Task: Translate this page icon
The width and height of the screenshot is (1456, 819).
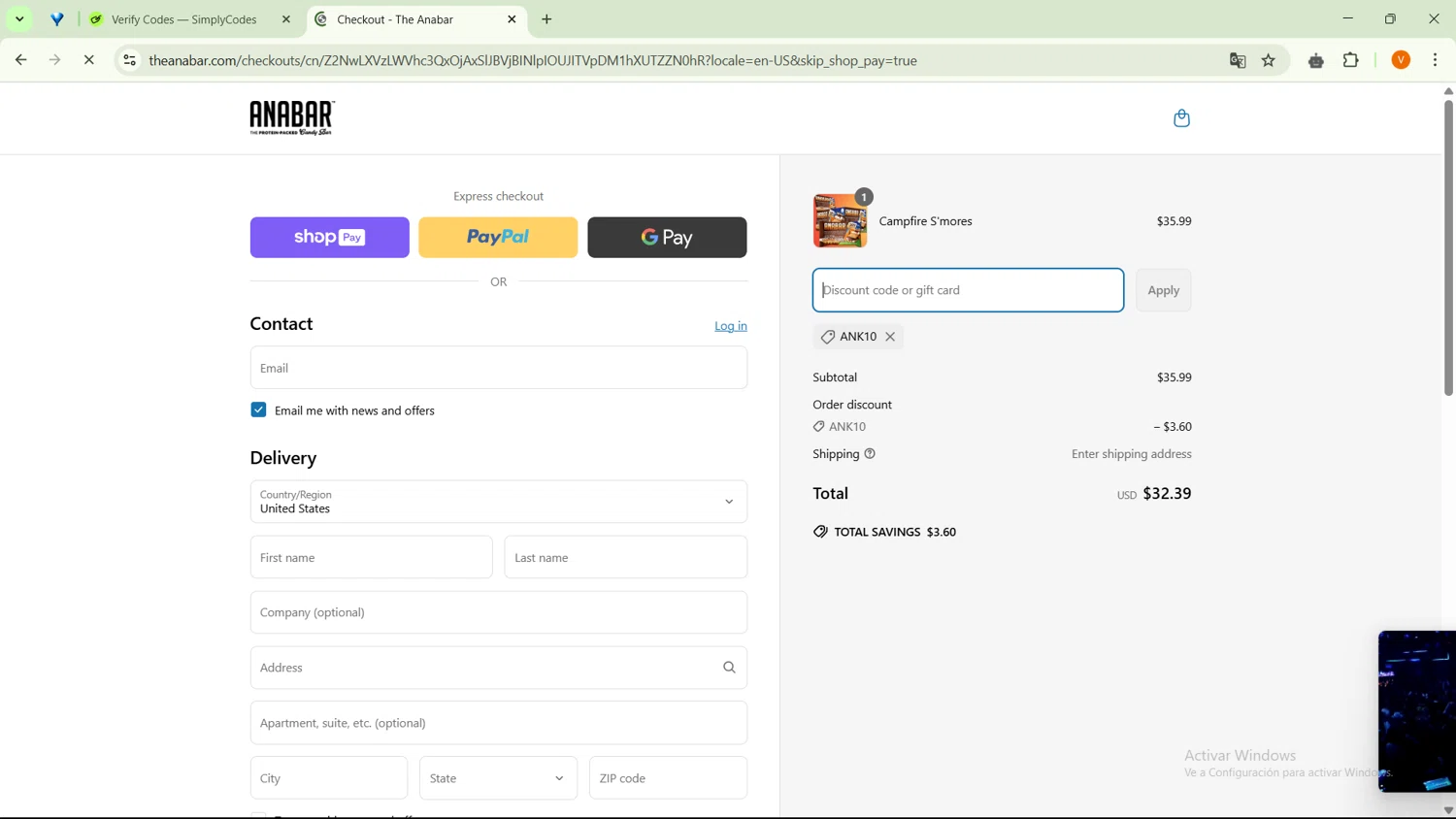Action: [1238, 60]
